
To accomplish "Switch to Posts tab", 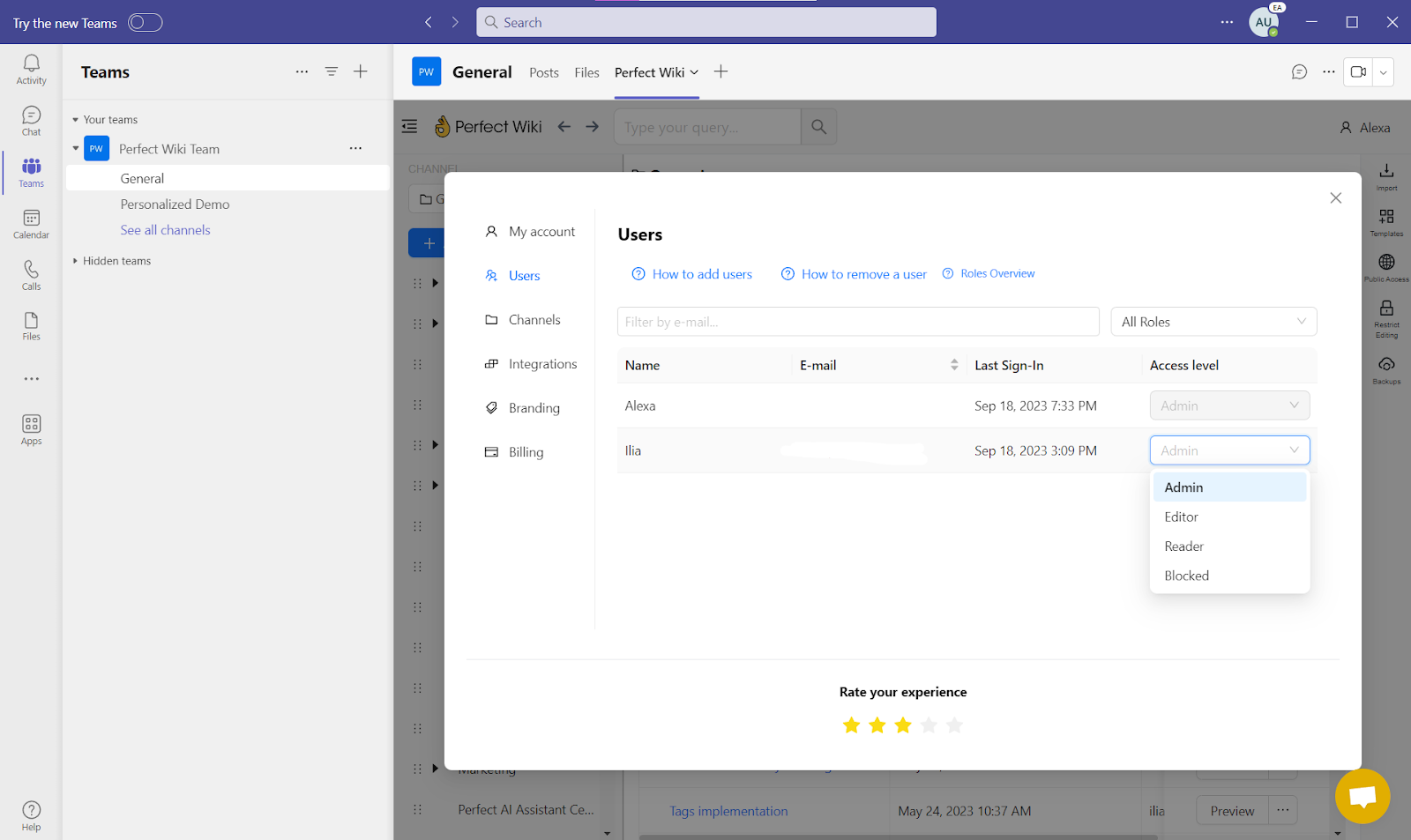I will coord(544,72).
